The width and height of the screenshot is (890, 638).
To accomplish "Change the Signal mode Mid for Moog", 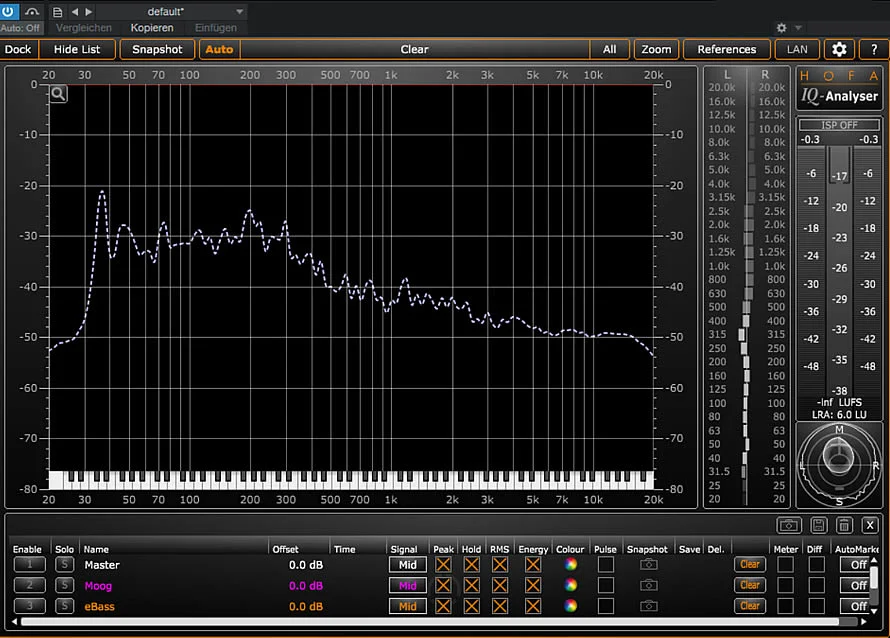I will (x=408, y=585).
